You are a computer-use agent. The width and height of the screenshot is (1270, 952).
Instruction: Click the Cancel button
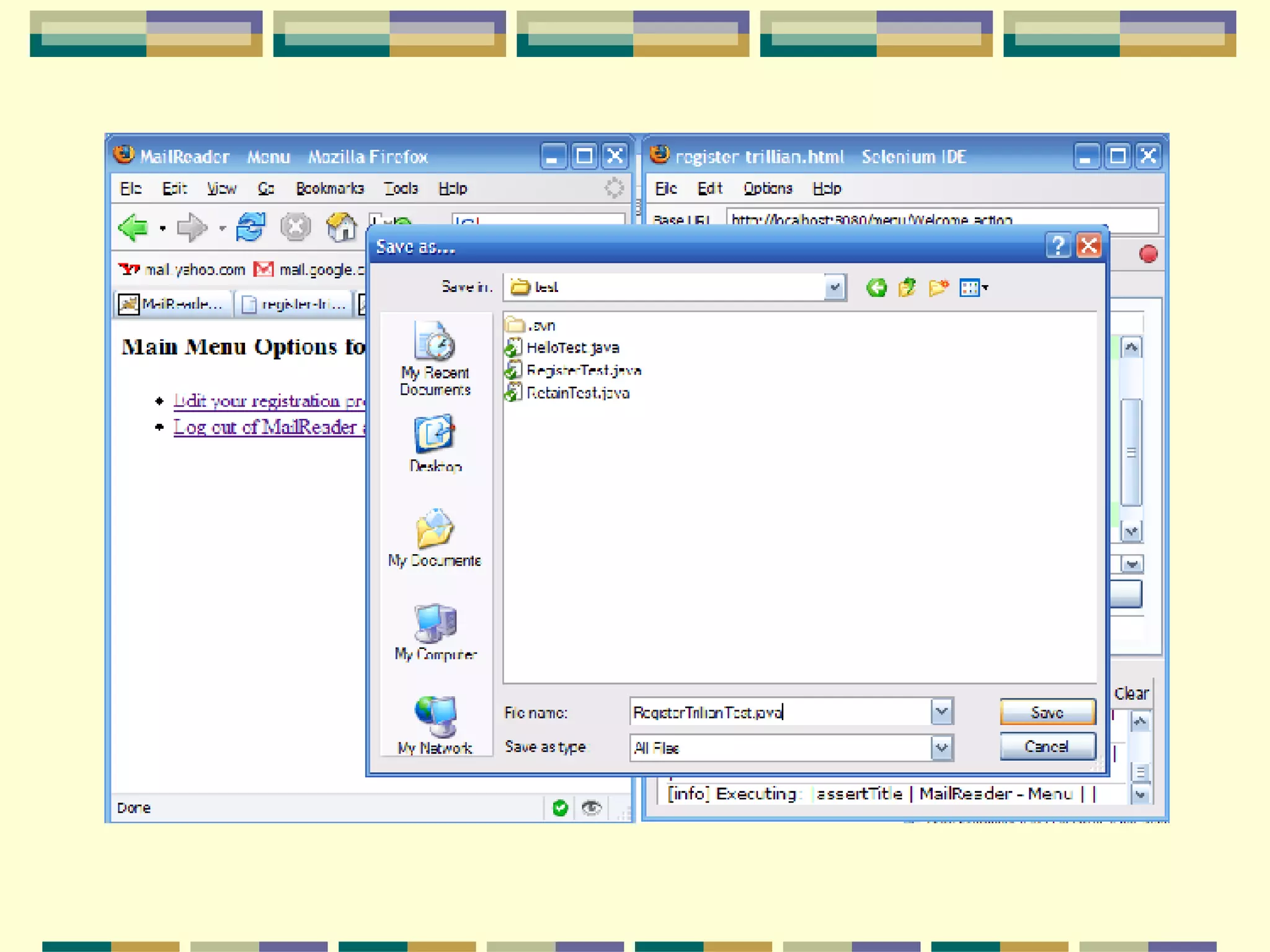(1047, 747)
